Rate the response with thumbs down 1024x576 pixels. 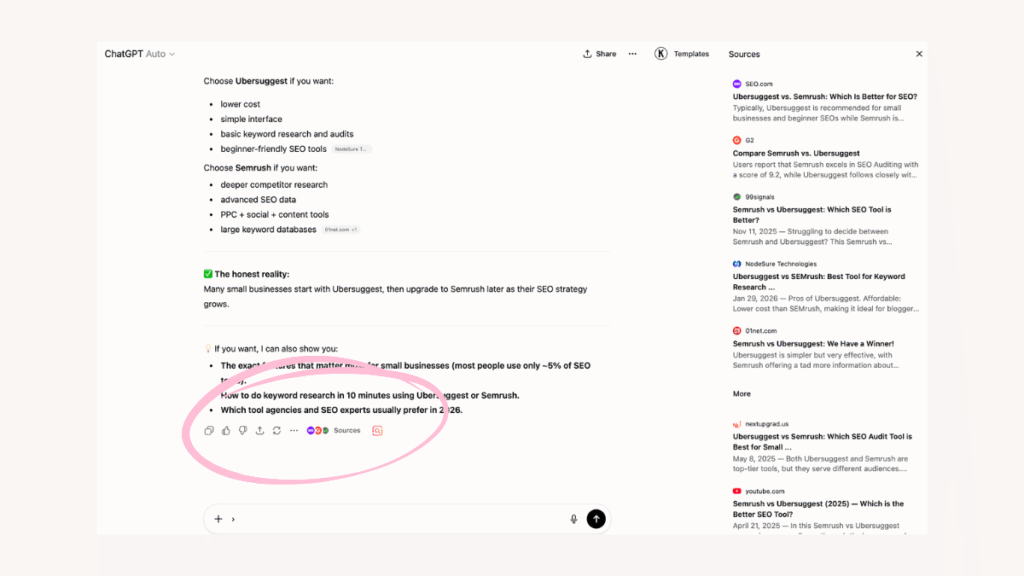(244, 430)
